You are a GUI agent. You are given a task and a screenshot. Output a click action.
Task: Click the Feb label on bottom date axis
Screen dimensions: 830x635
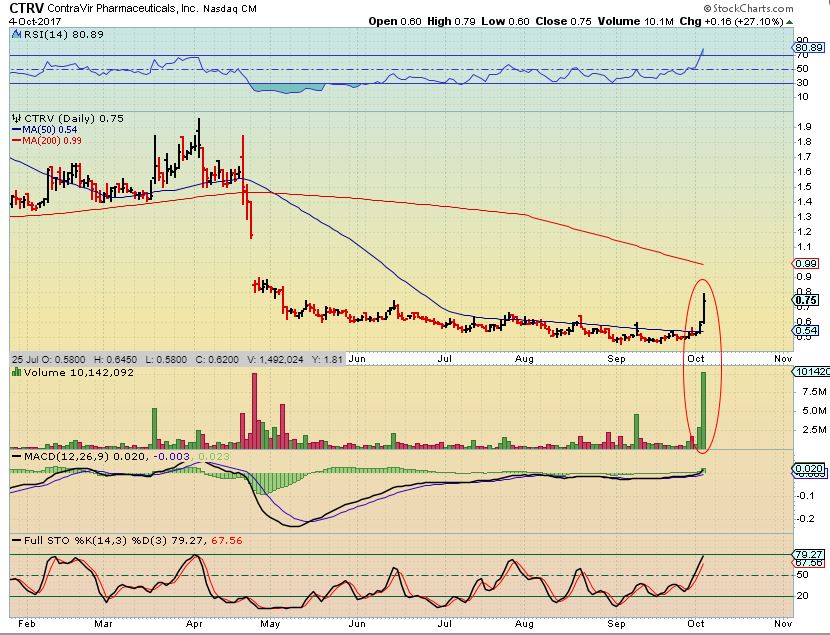27,624
